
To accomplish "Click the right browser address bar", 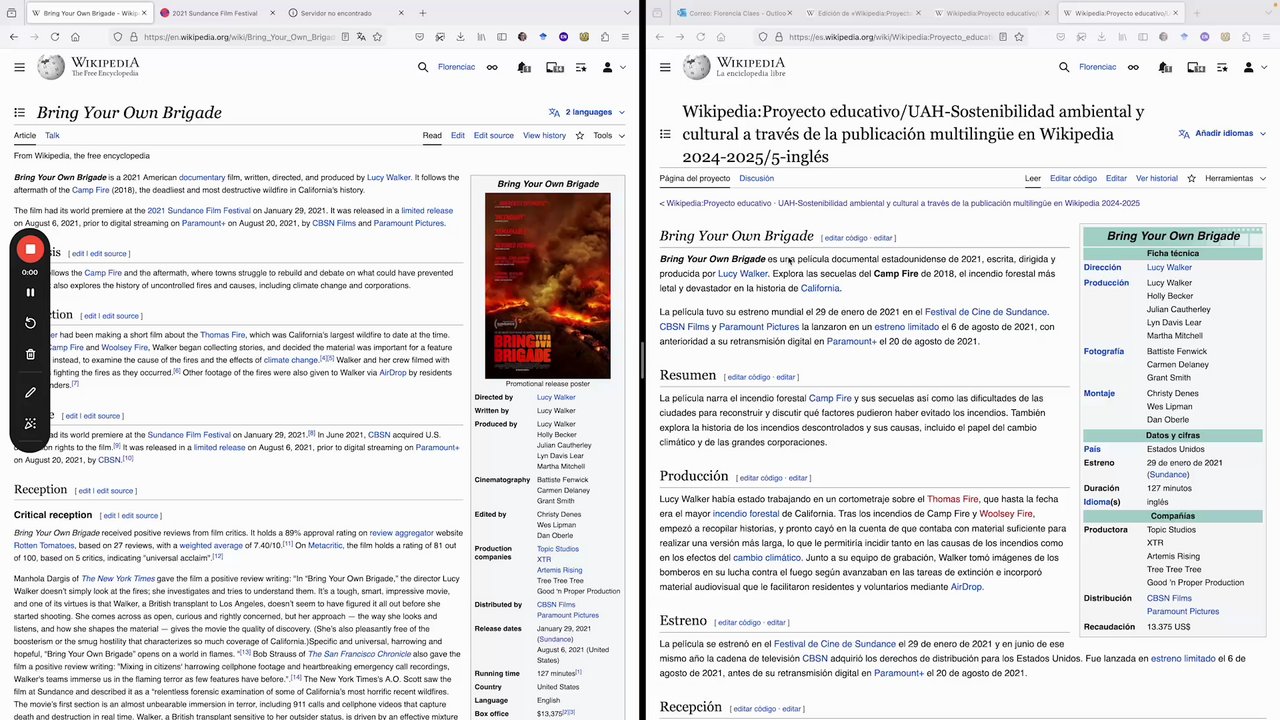I will tap(890, 37).
